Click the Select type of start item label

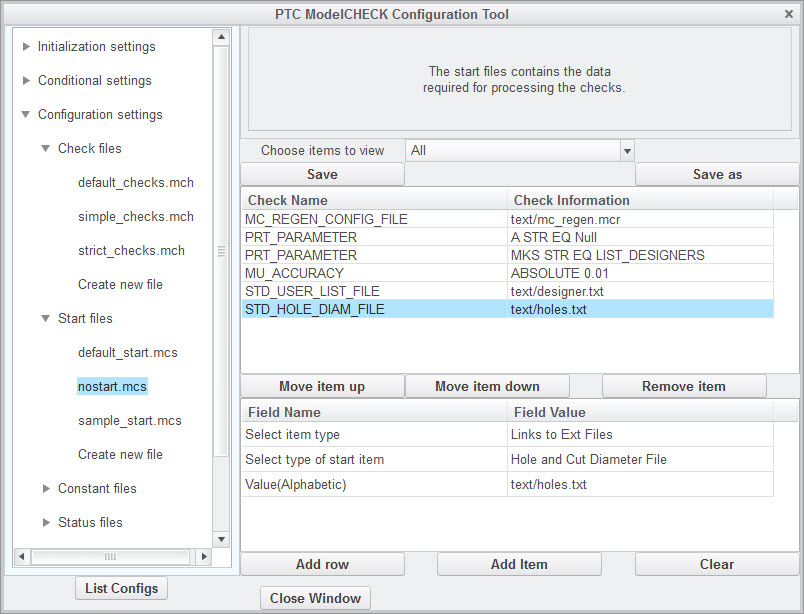(374, 460)
